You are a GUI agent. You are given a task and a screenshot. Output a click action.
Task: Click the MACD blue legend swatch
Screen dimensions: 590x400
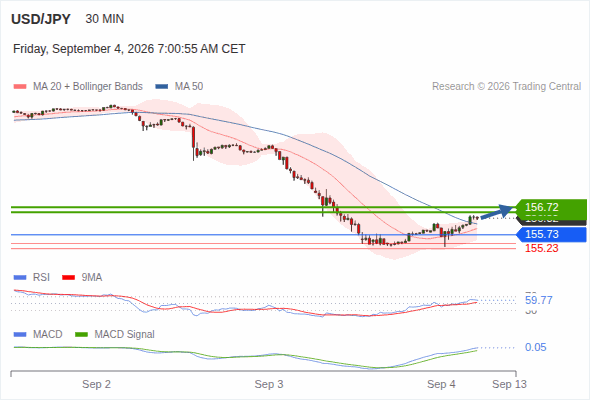coord(20,335)
